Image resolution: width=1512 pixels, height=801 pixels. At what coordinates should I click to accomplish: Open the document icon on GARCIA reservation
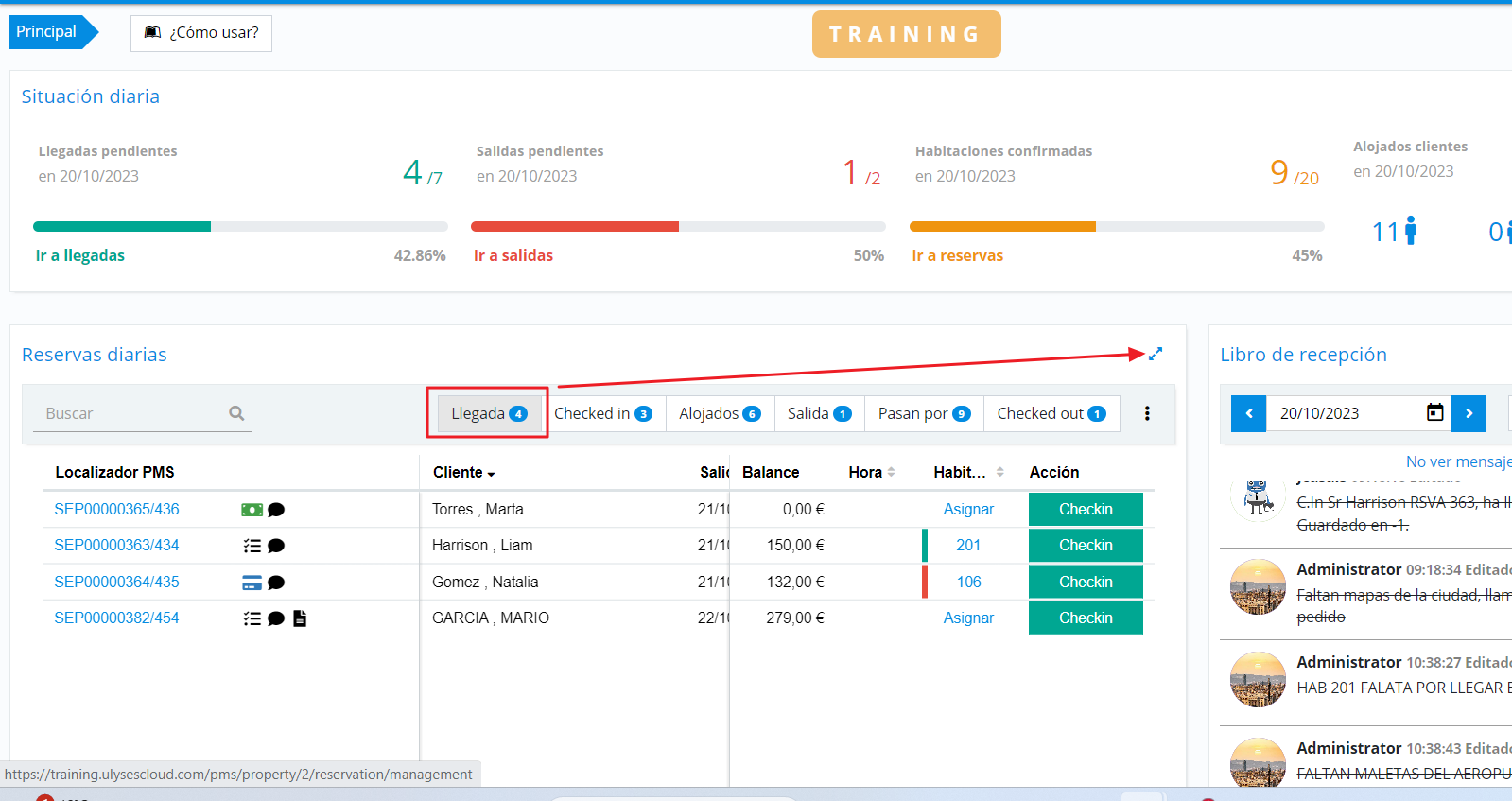(x=300, y=618)
